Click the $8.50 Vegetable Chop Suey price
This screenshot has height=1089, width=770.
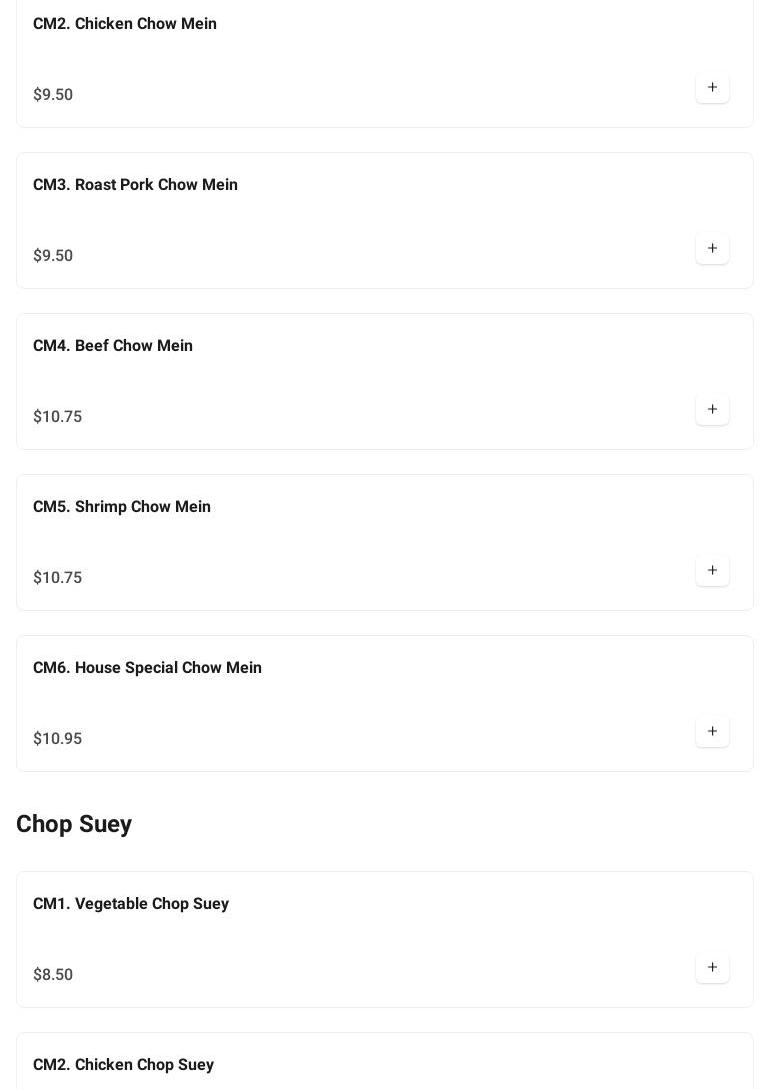point(53,975)
